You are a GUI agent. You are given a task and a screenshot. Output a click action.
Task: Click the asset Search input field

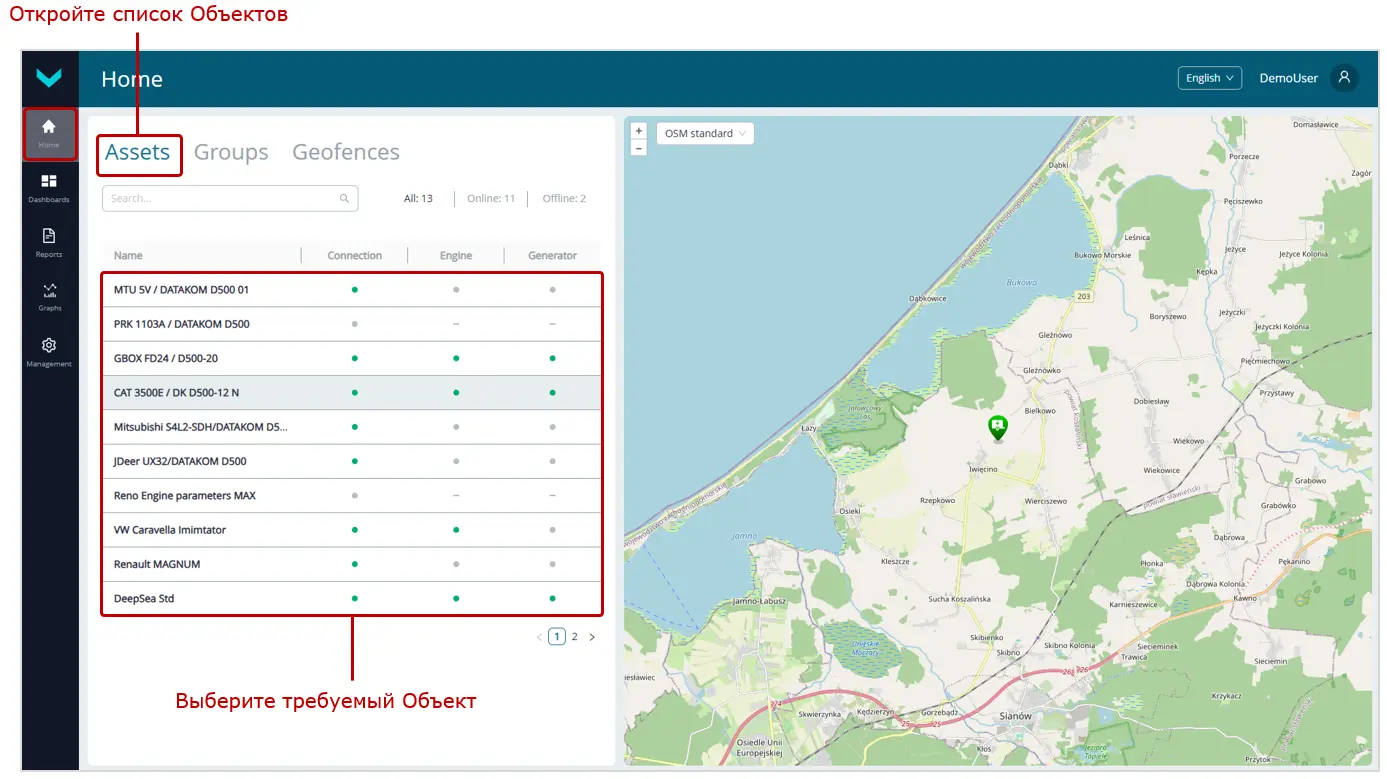pos(220,199)
